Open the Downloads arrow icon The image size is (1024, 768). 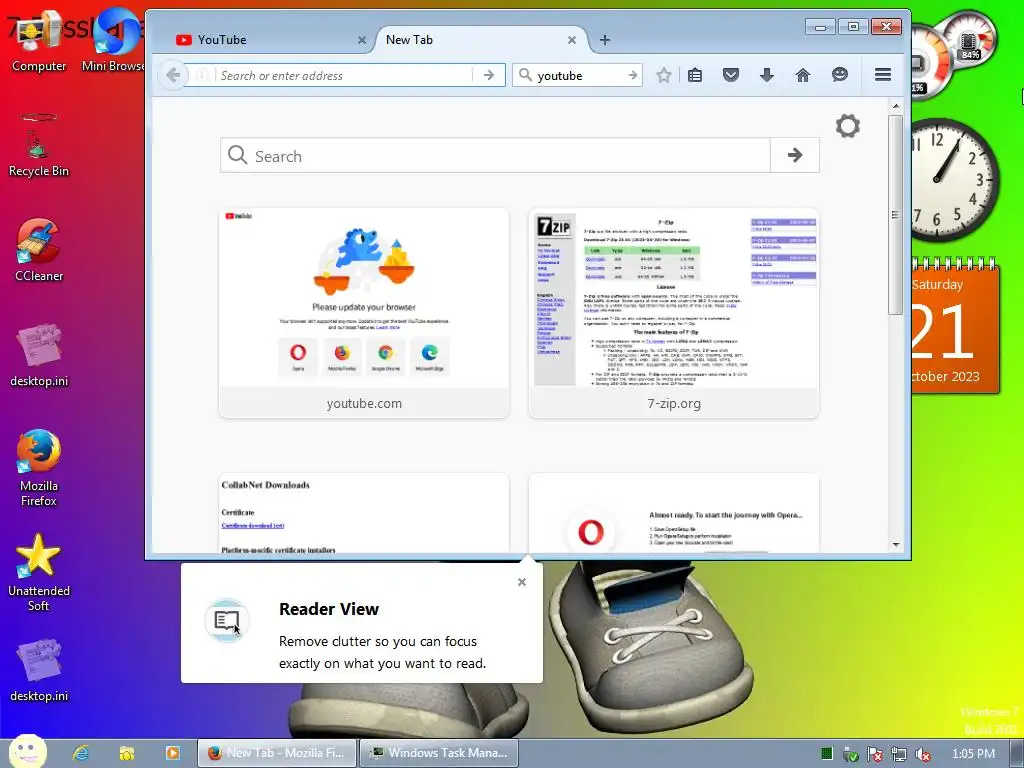pos(767,75)
